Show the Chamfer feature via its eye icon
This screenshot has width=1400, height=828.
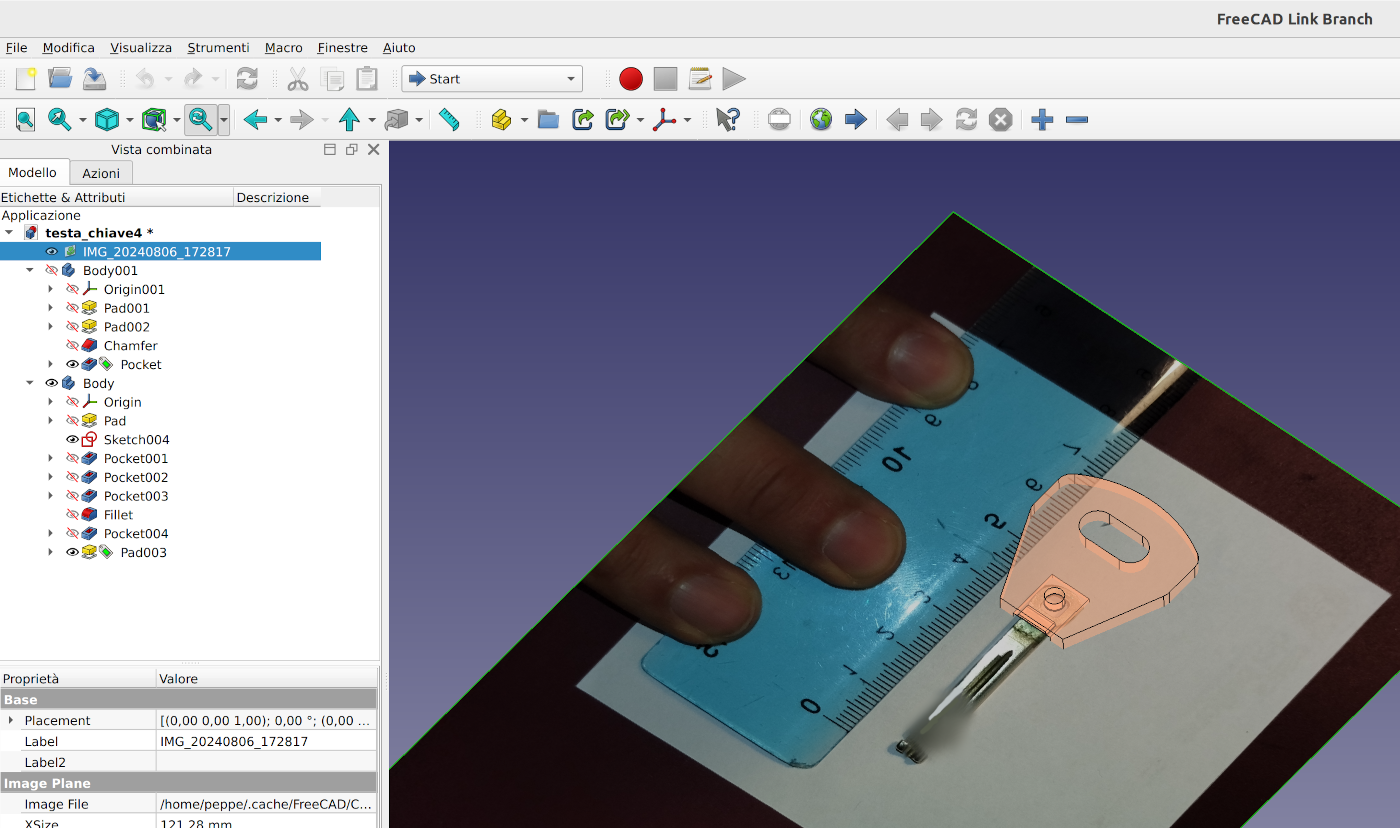(72, 346)
